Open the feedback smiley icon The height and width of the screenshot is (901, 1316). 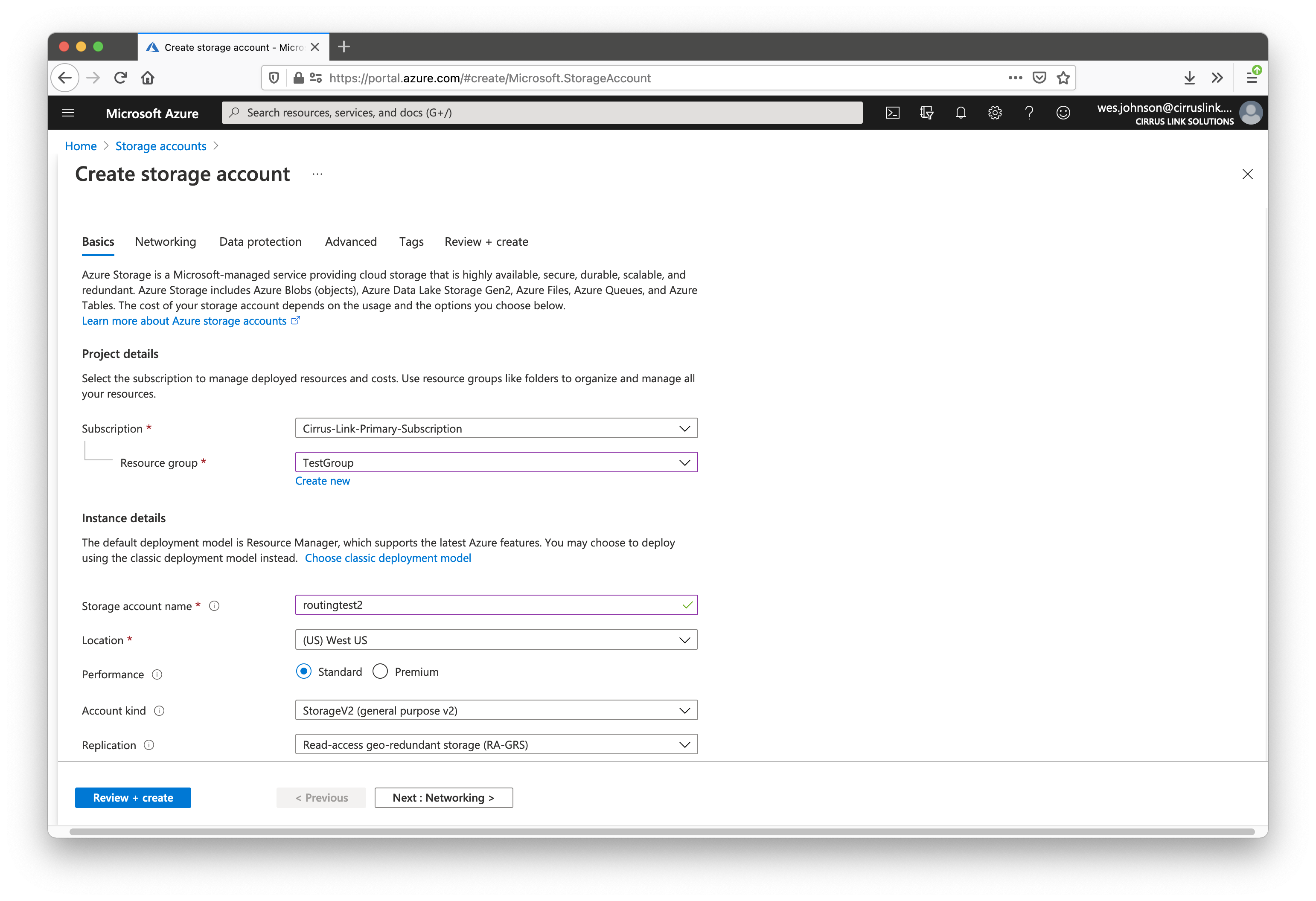click(x=1063, y=113)
